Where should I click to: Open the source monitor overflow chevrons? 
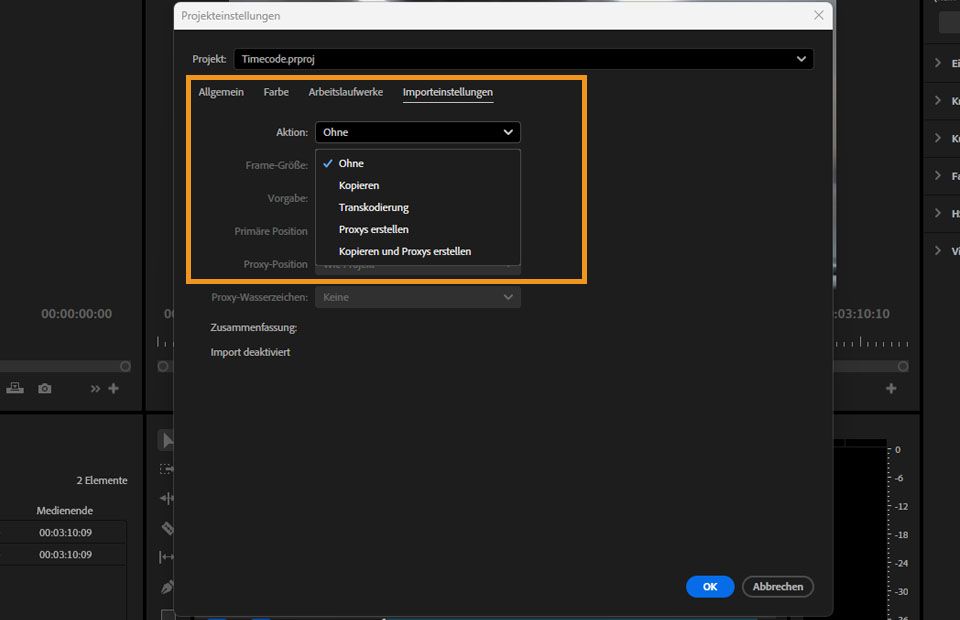coord(95,389)
